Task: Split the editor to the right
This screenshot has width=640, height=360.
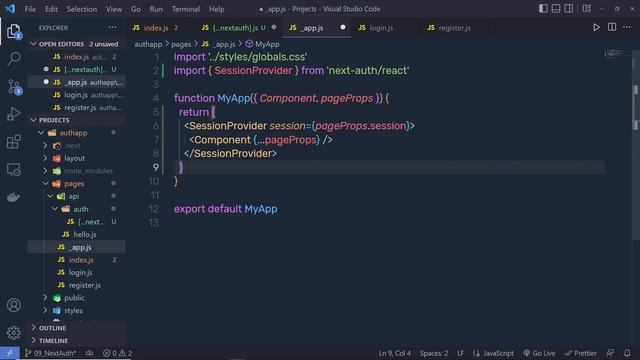Action: (x=612, y=27)
